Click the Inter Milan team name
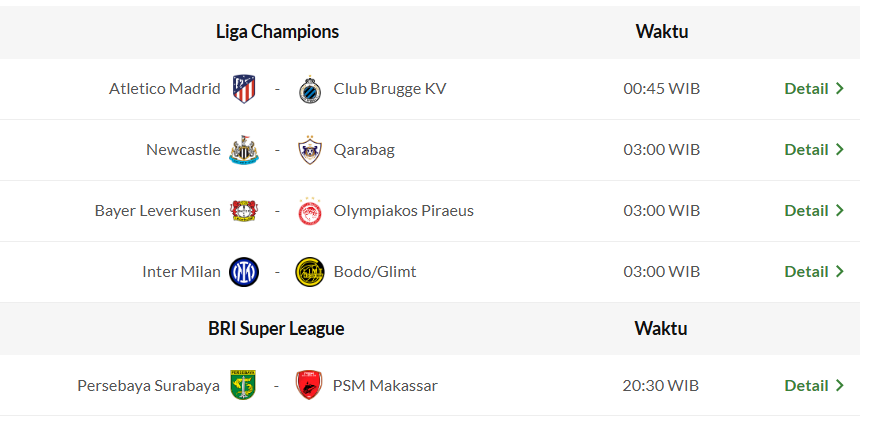872x421 pixels. tap(181, 272)
